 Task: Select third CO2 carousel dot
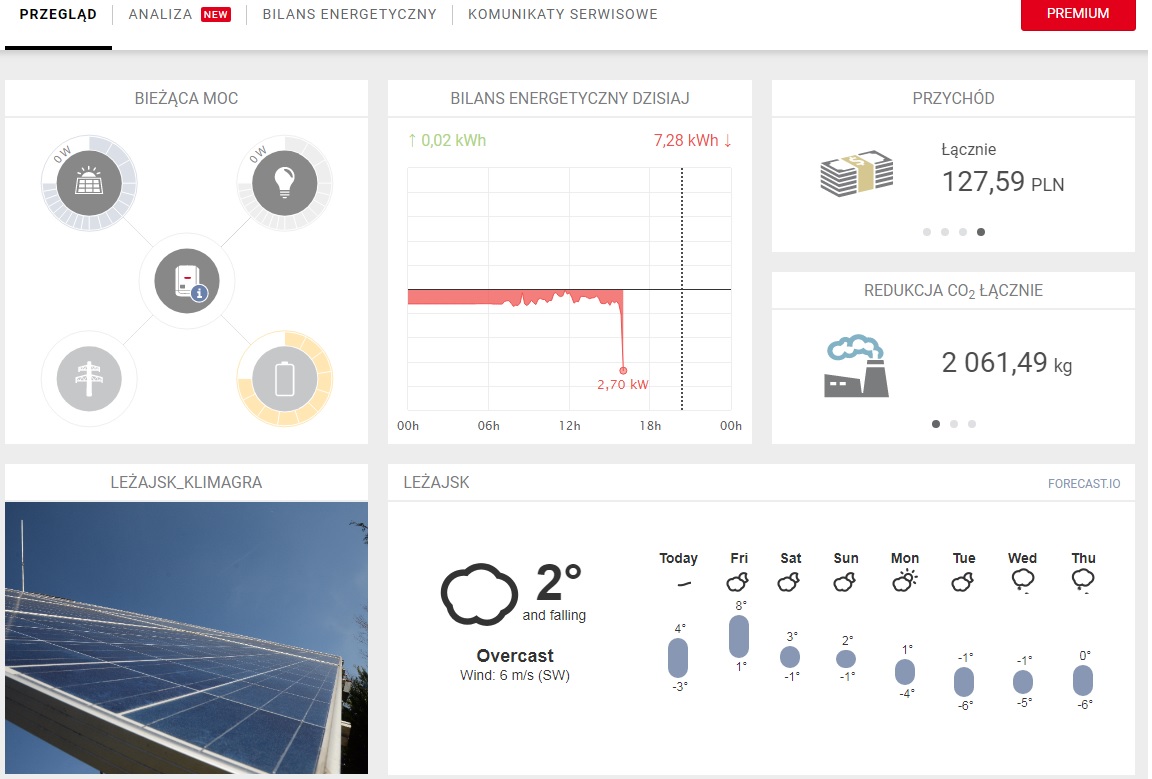[x=972, y=424]
